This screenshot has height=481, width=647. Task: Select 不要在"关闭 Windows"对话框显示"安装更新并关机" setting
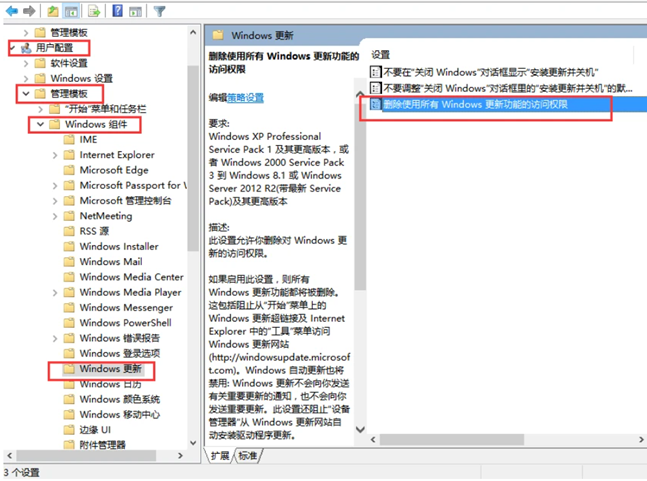pos(491,72)
